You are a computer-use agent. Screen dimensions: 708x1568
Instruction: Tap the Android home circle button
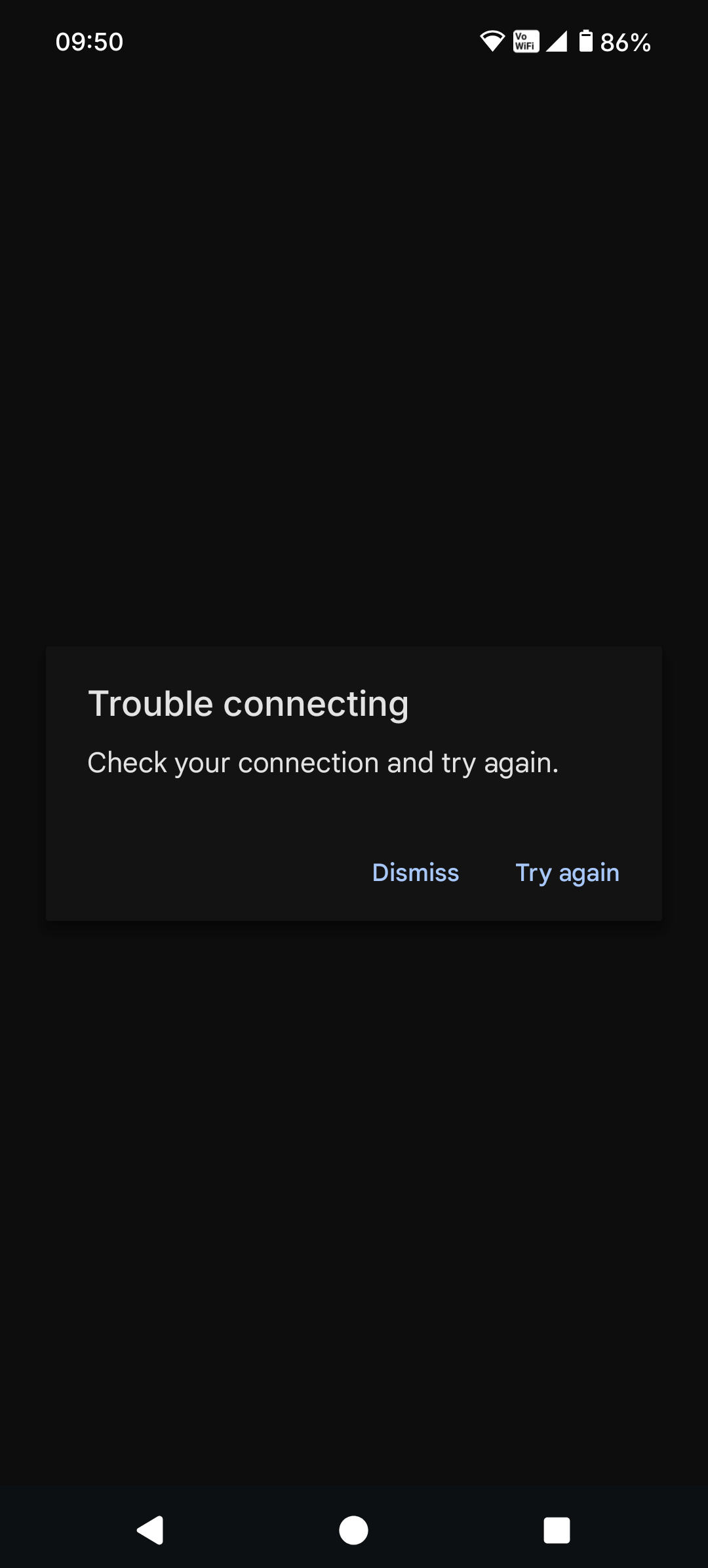pos(353,1531)
